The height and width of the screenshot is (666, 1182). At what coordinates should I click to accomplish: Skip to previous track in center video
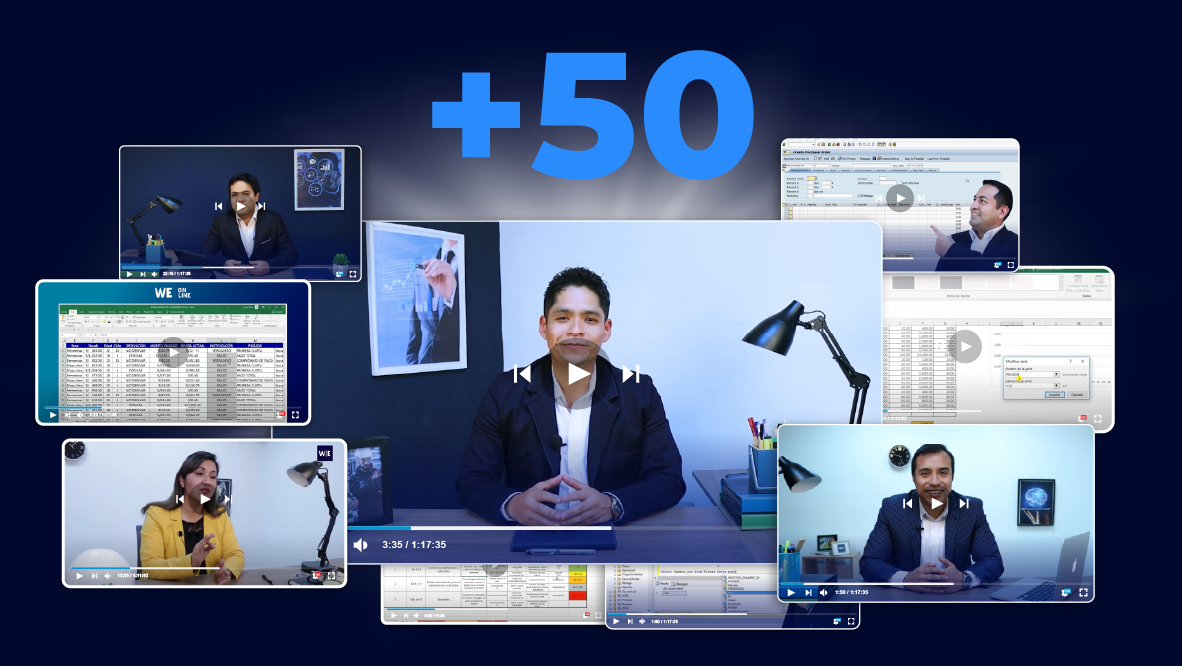[522, 374]
